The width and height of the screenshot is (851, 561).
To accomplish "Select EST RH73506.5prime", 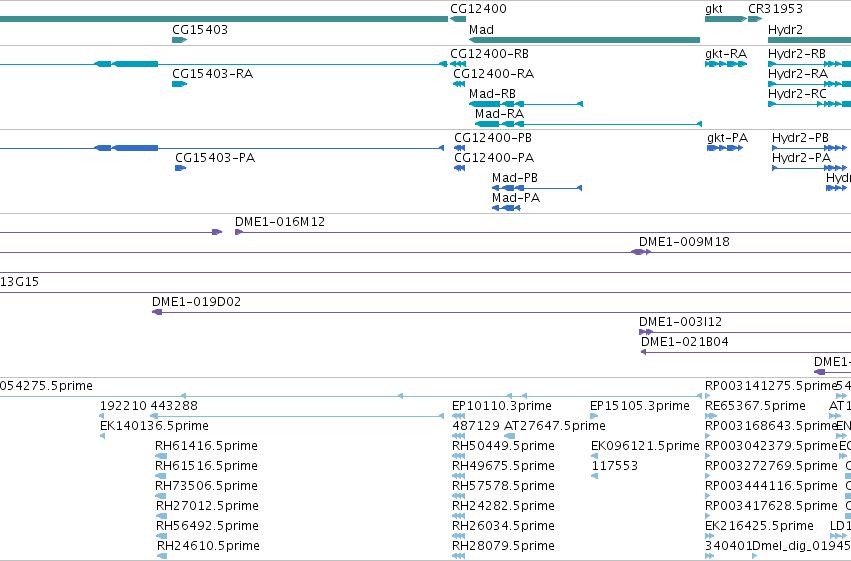I will point(206,486).
